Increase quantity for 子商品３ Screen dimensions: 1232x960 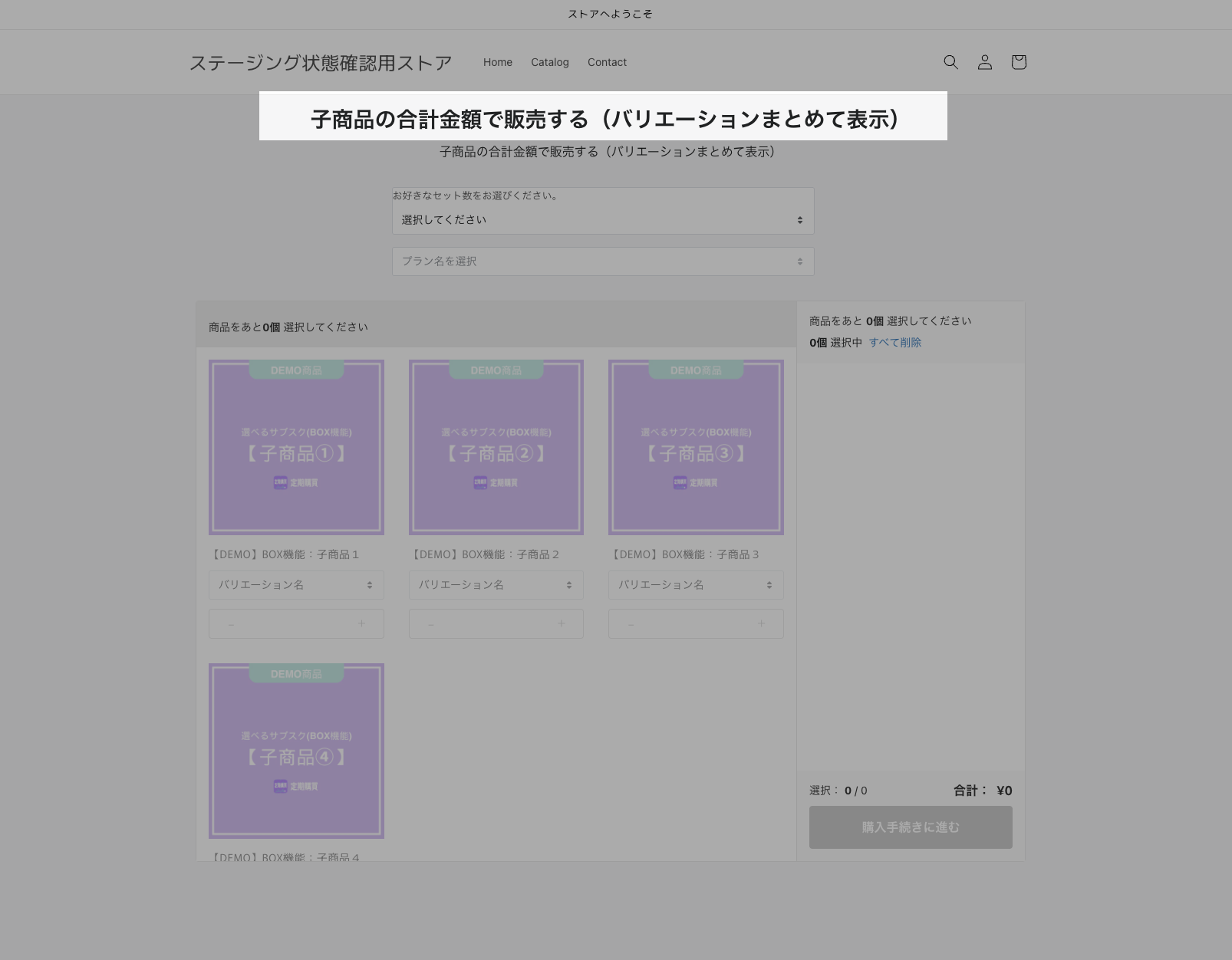coord(761,624)
